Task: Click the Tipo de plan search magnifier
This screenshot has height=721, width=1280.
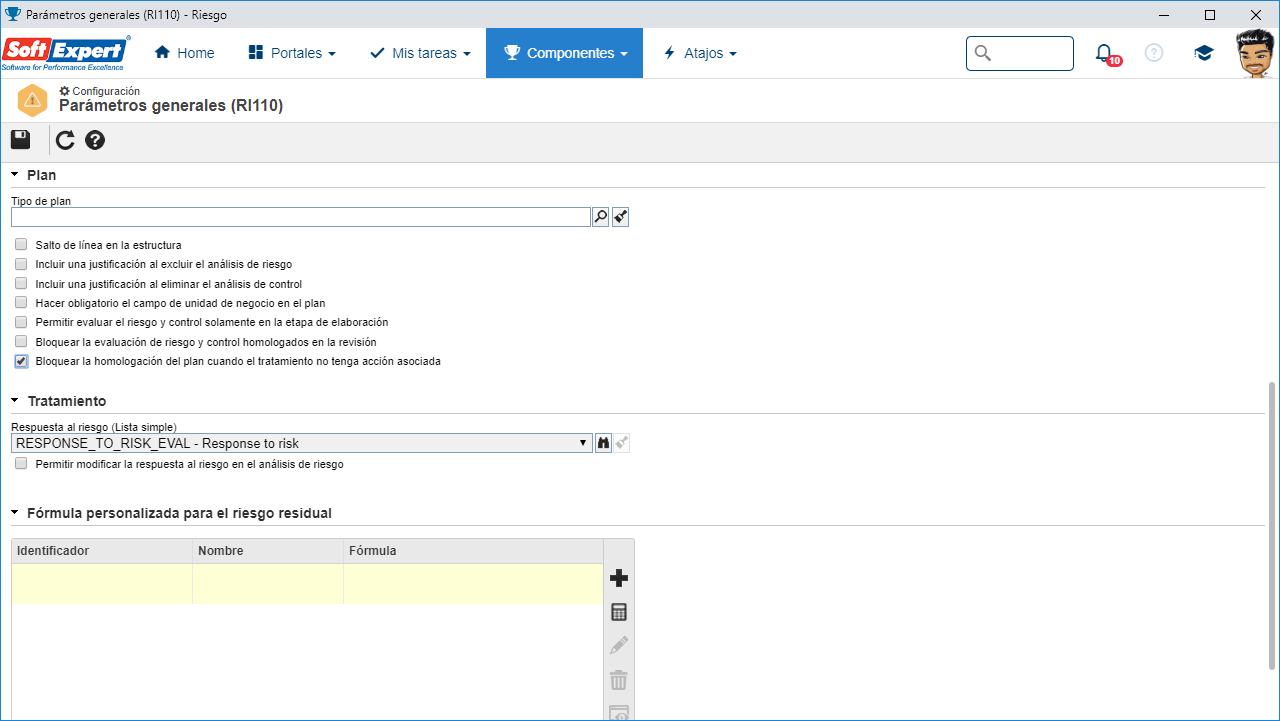Action: pos(600,217)
